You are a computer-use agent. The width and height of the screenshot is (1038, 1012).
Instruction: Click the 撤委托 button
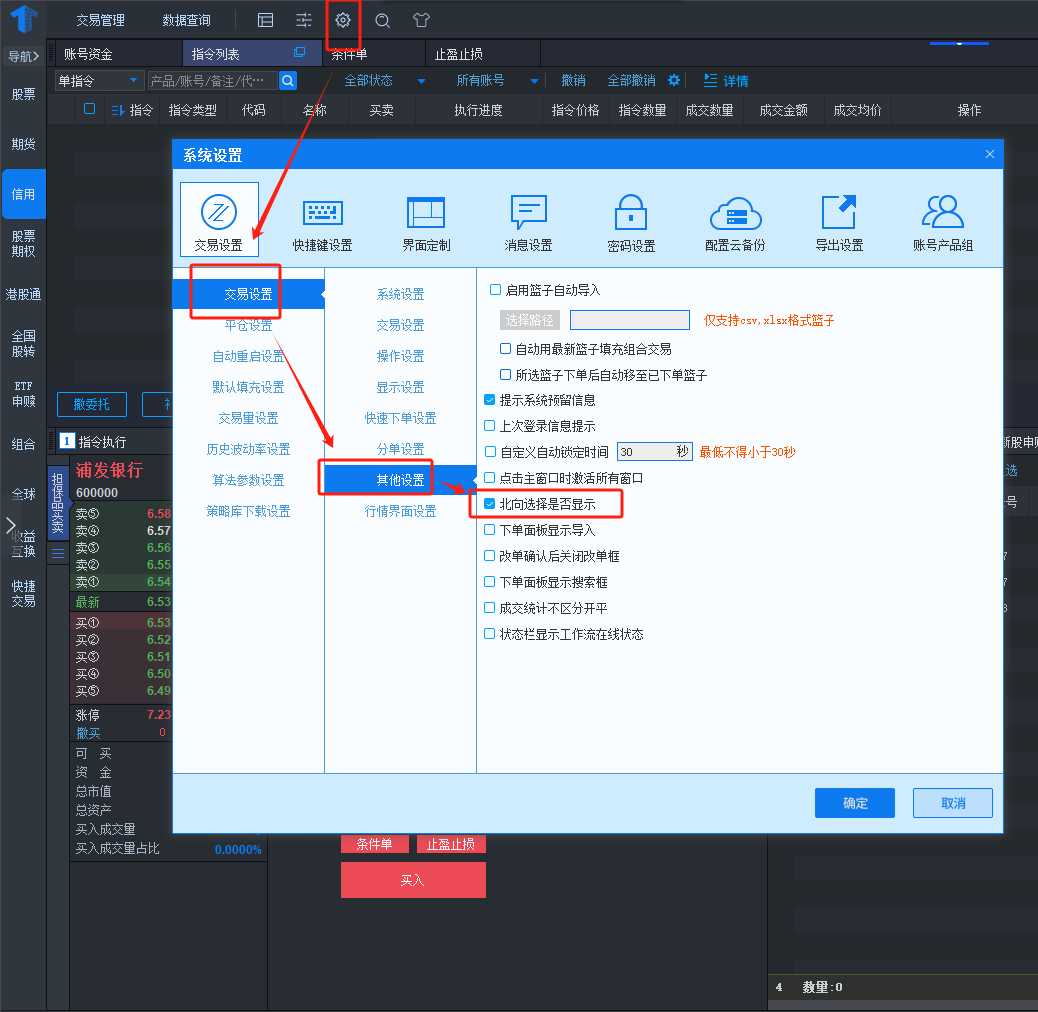tap(91, 404)
